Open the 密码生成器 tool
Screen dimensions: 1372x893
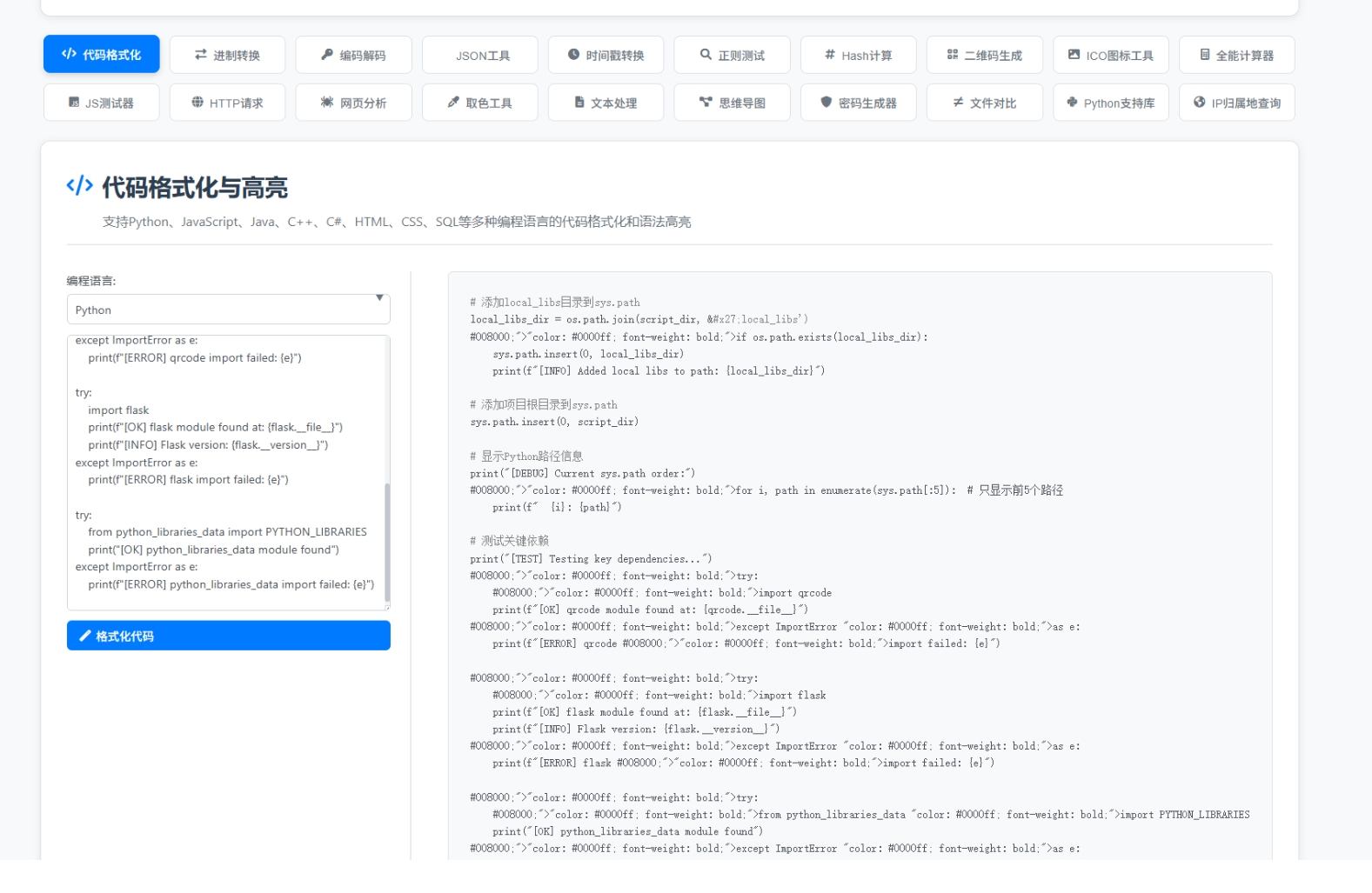point(859,103)
